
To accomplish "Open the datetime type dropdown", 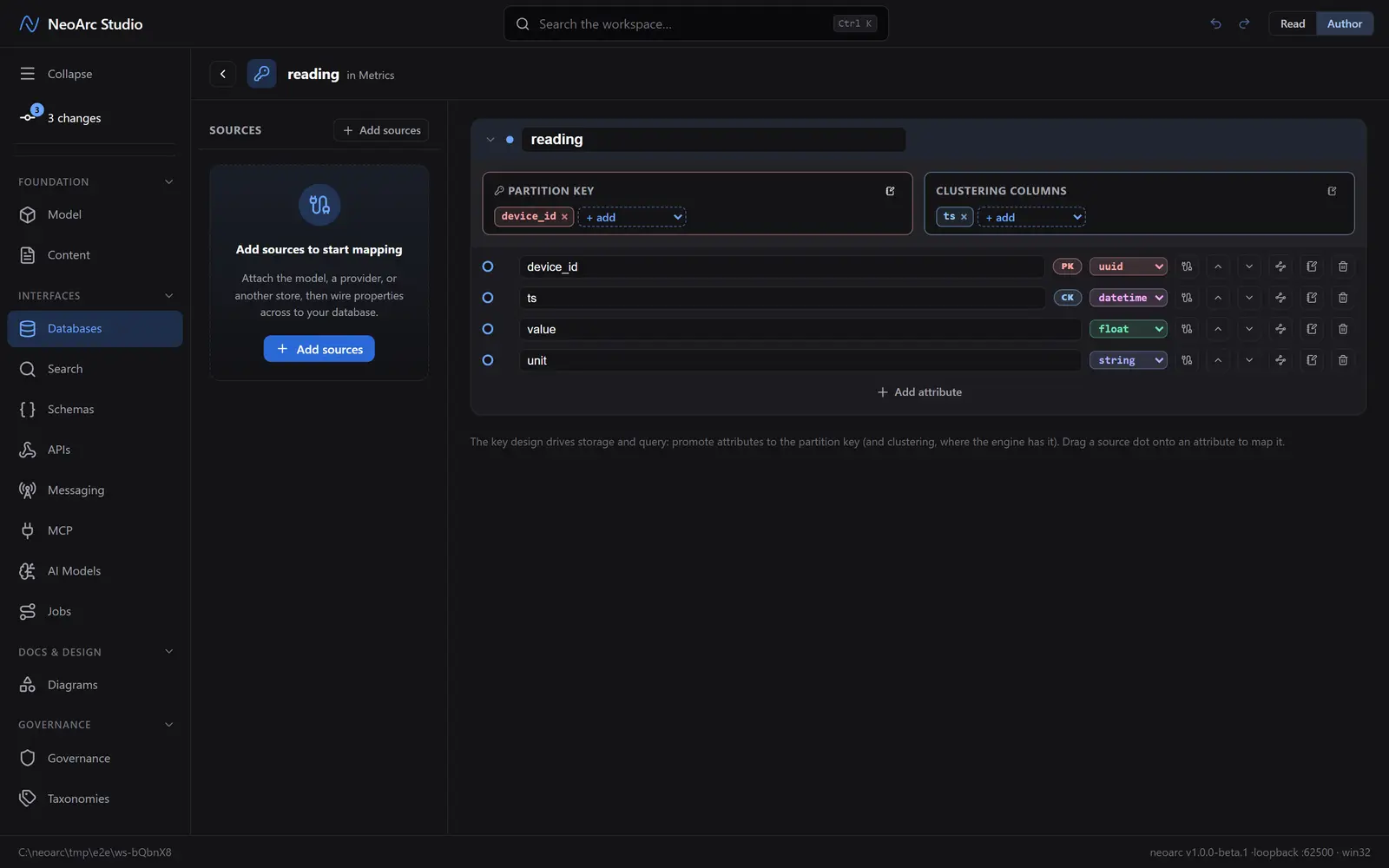I will click(x=1129, y=298).
